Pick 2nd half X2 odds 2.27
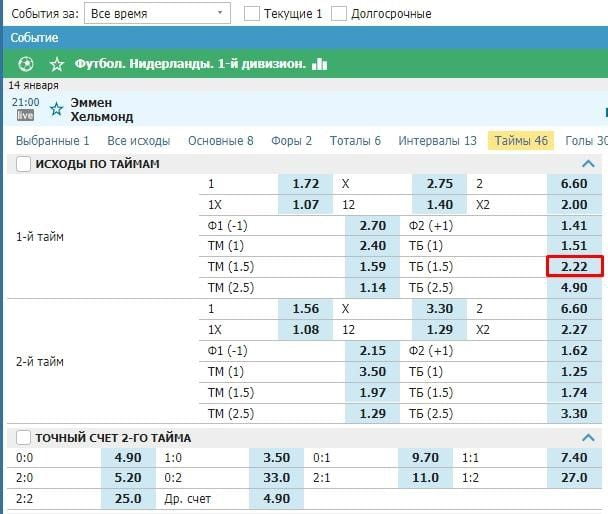The height and width of the screenshot is (514, 608). (x=574, y=329)
